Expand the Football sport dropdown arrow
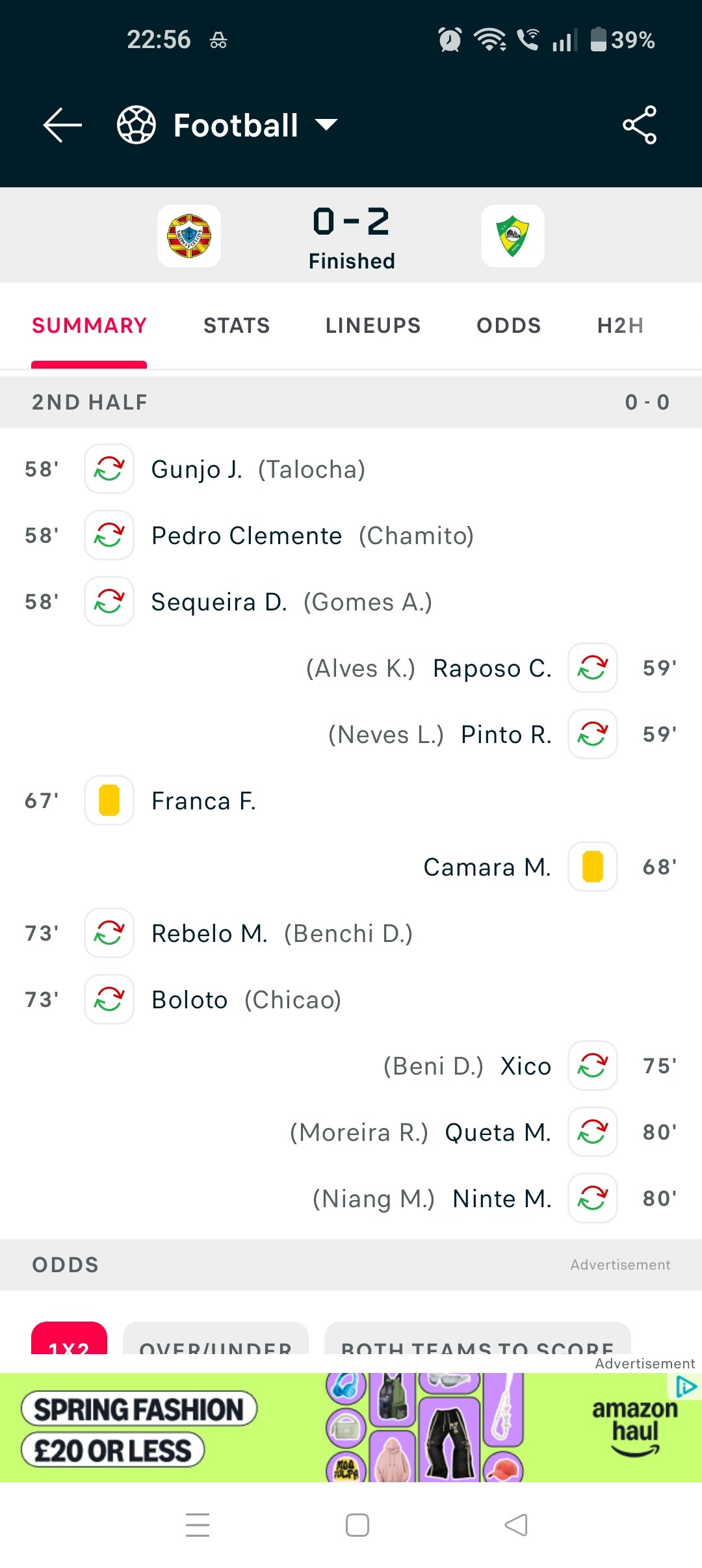Viewport: 702px width, 1568px height. coord(326,125)
